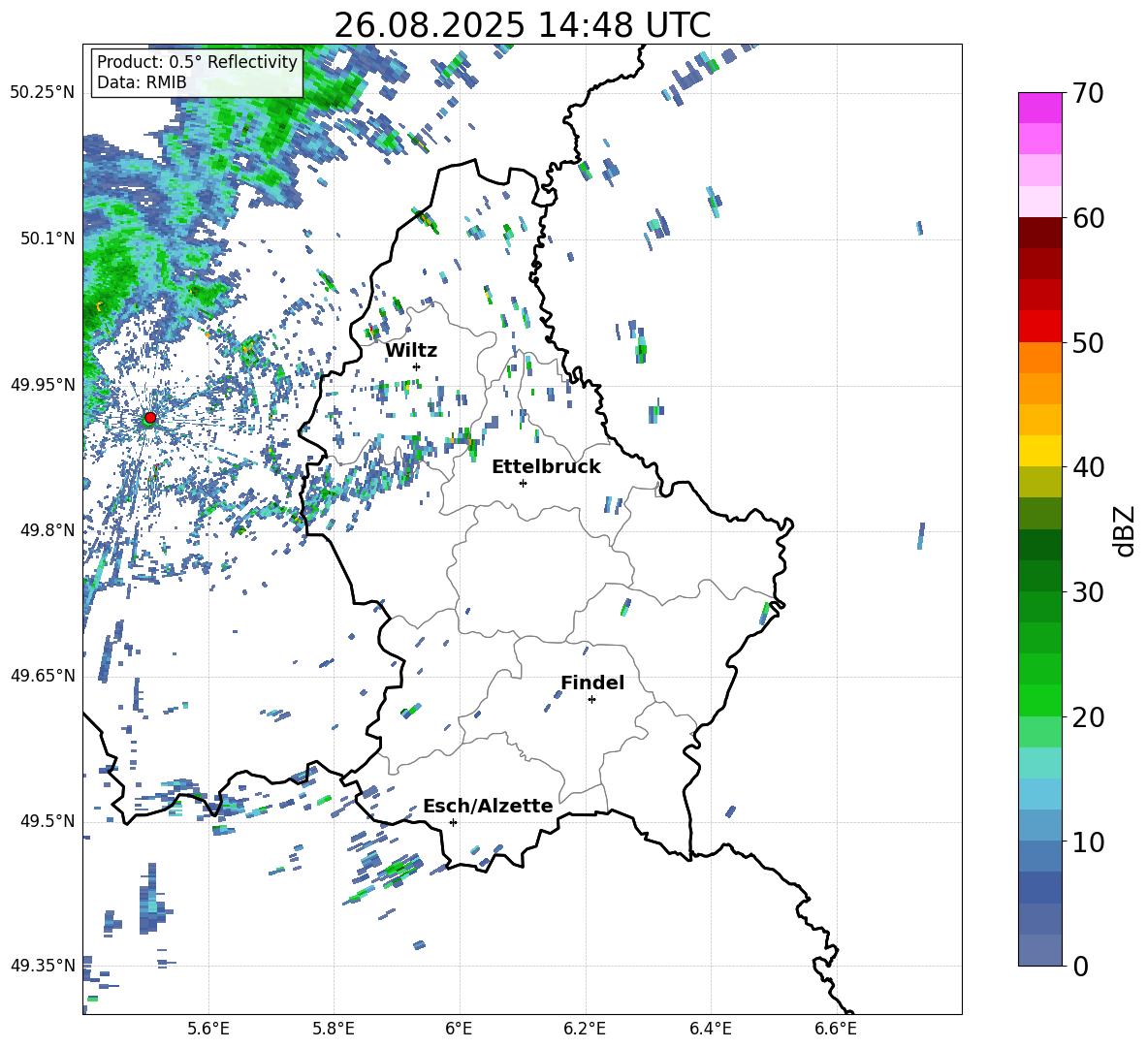This screenshot has height=1048, width=1148.
Task: Click the bright green 20 dBZ swatch
Action: click(1039, 700)
